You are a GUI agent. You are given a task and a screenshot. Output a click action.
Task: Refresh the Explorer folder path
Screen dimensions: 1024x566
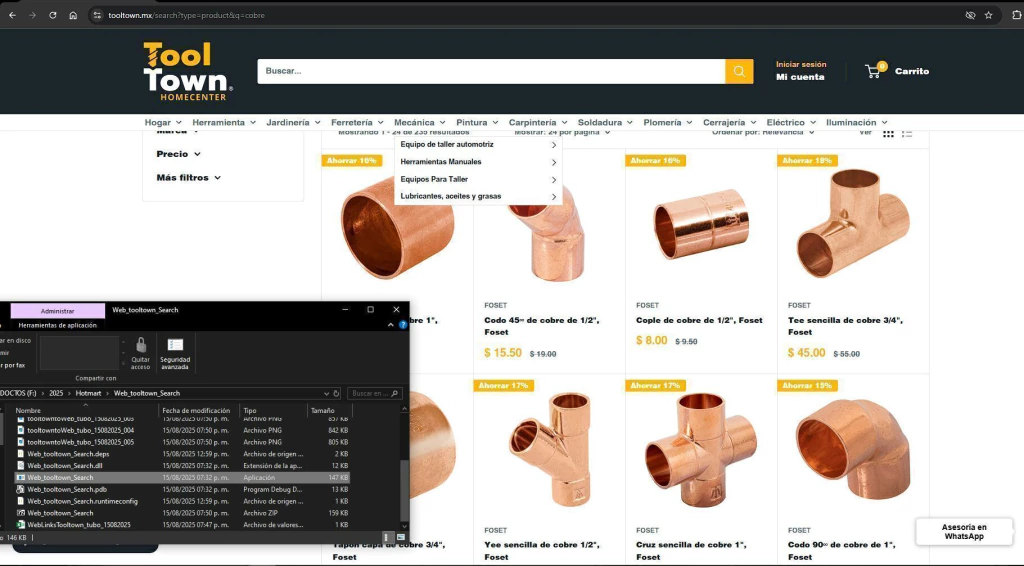click(x=336, y=393)
